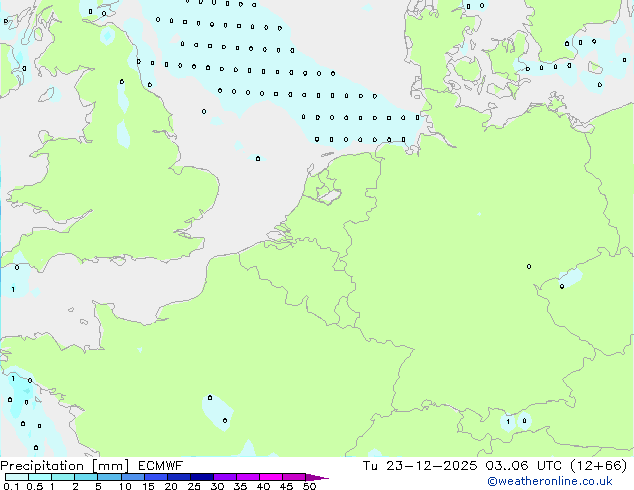Click the '10' legend value
This screenshot has width=634, height=490.
click(x=125, y=486)
